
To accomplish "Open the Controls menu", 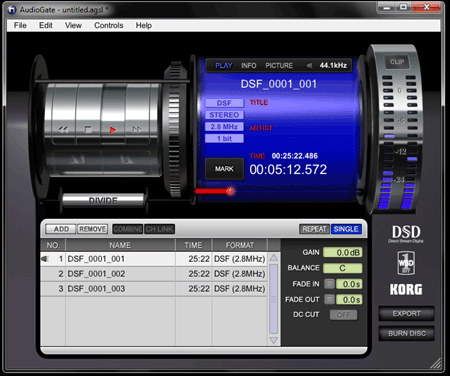I will pyautogui.click(x=109, y=25).
